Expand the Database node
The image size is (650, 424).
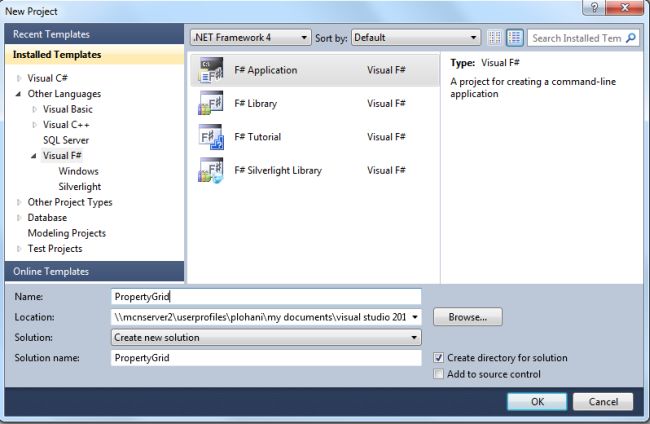(19, 218)
